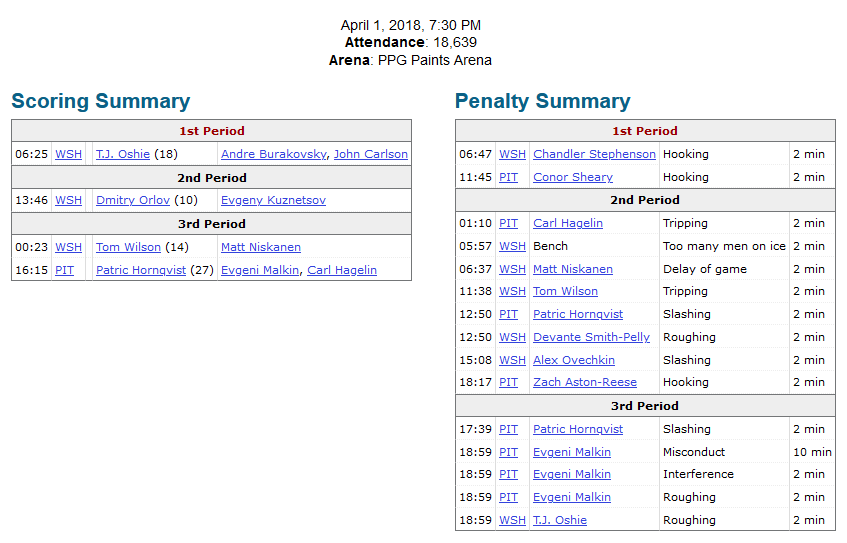Open the Dmitry Orlov link

pos(133,200)
